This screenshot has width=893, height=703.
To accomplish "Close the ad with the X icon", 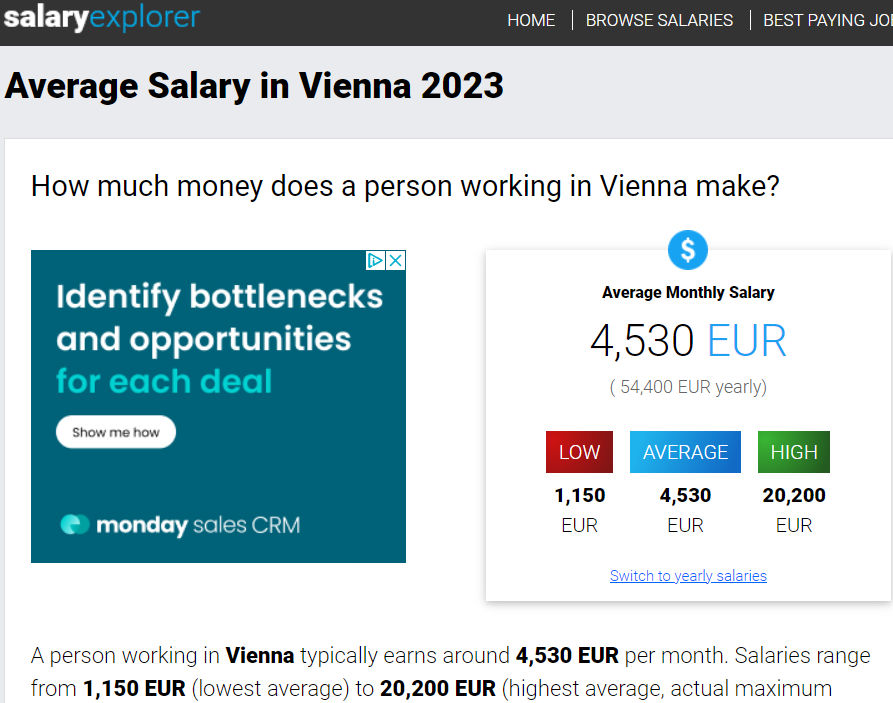I will 395,261.
